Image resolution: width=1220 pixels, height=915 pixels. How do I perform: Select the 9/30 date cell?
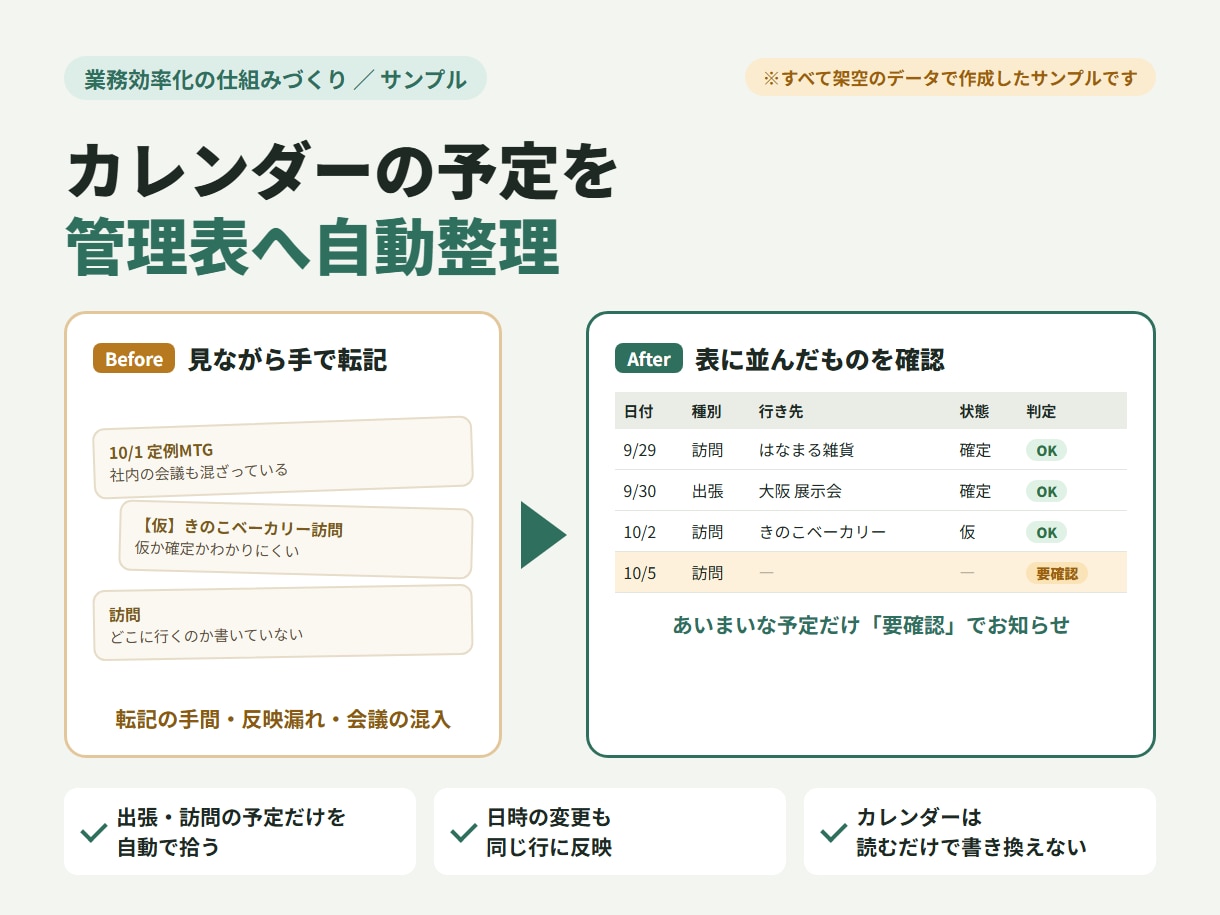coord(640,491)
